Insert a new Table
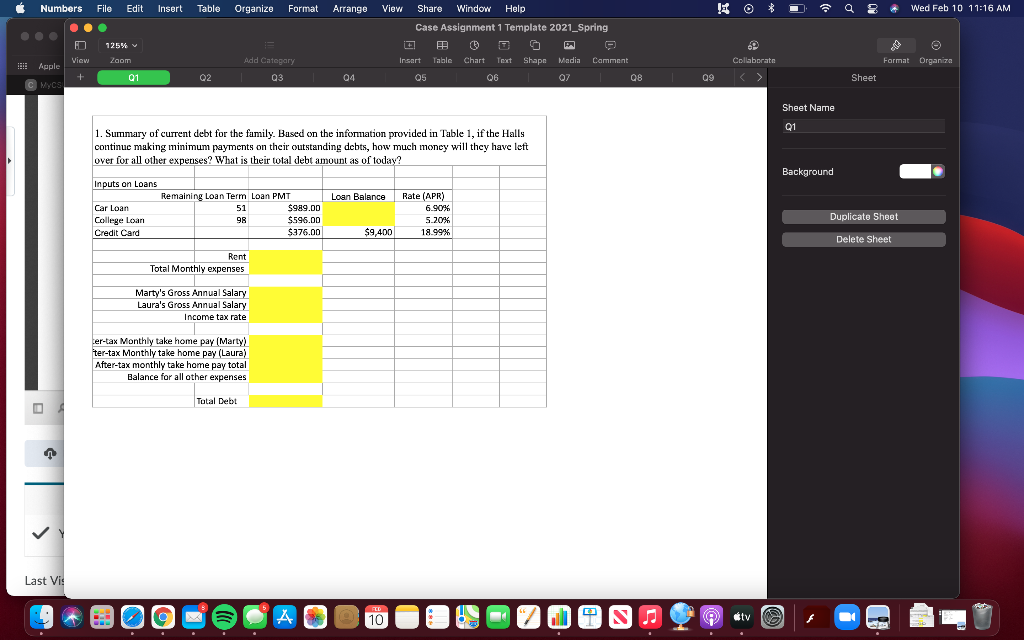This screenshot has height=640, width=1024. point(441,46)
